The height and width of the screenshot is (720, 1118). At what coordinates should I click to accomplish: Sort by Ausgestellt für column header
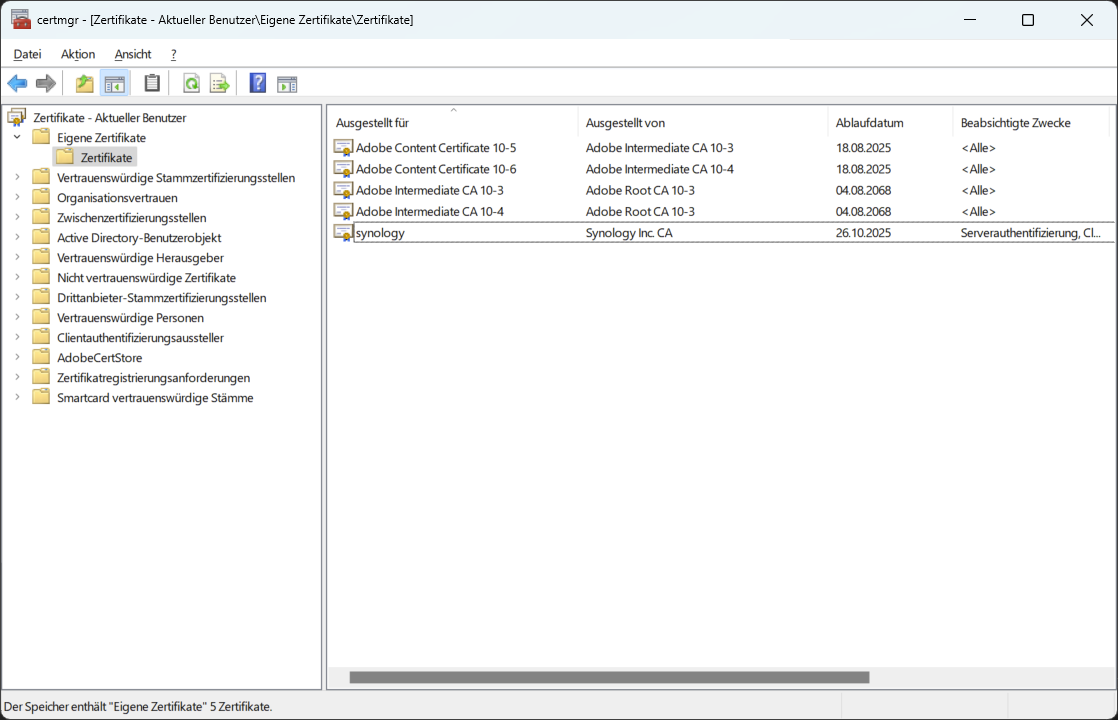pos(453,123)
